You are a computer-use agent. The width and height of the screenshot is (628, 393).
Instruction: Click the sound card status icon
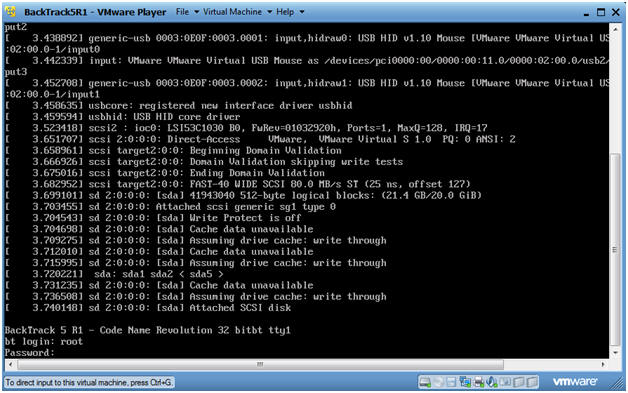pos(492,382)
